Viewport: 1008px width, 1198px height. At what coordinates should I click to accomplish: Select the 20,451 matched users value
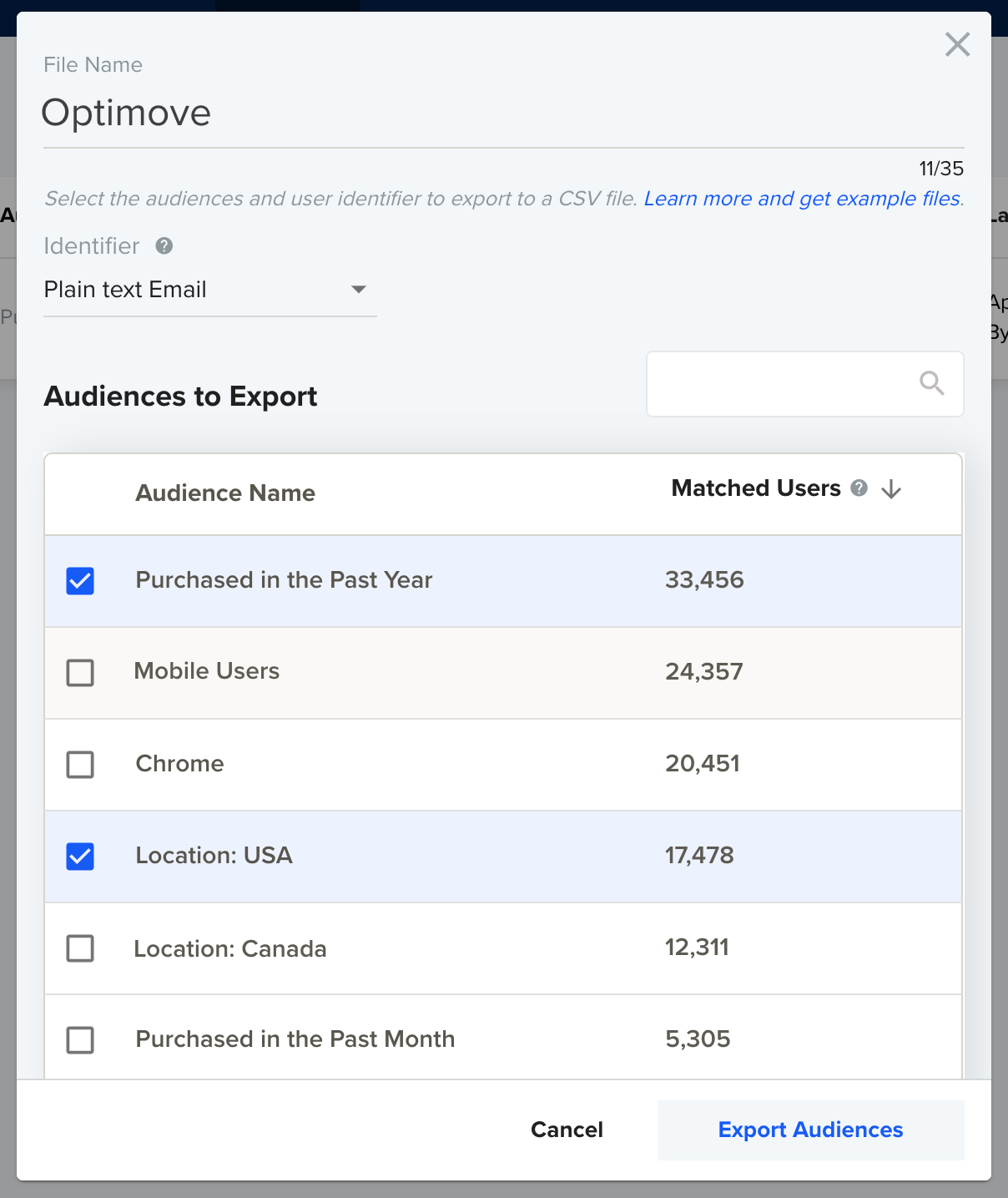point(703,764)
